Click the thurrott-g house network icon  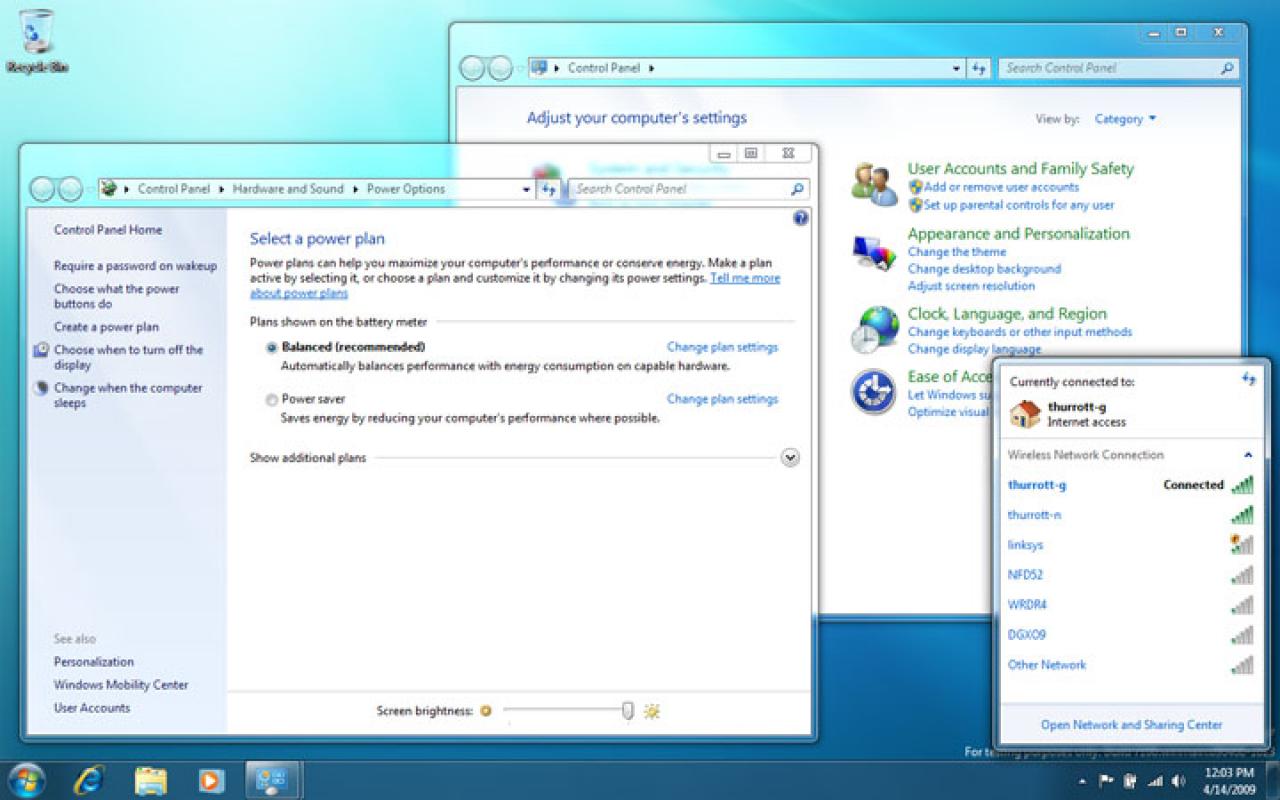1025,414
